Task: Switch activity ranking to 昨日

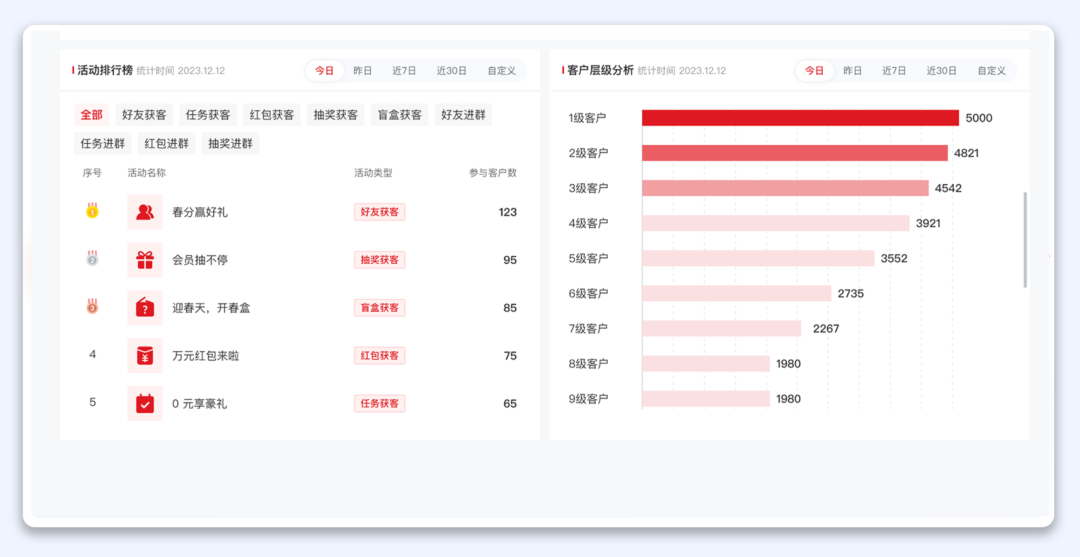Action: (362, 71)
